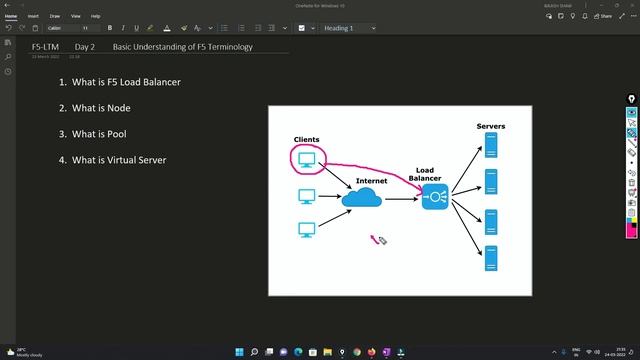Toggle the eye visibility tool in annotation toolbar
Image resolution: width=640 pixels, height=360 pixels.
(x=631, y=112)
